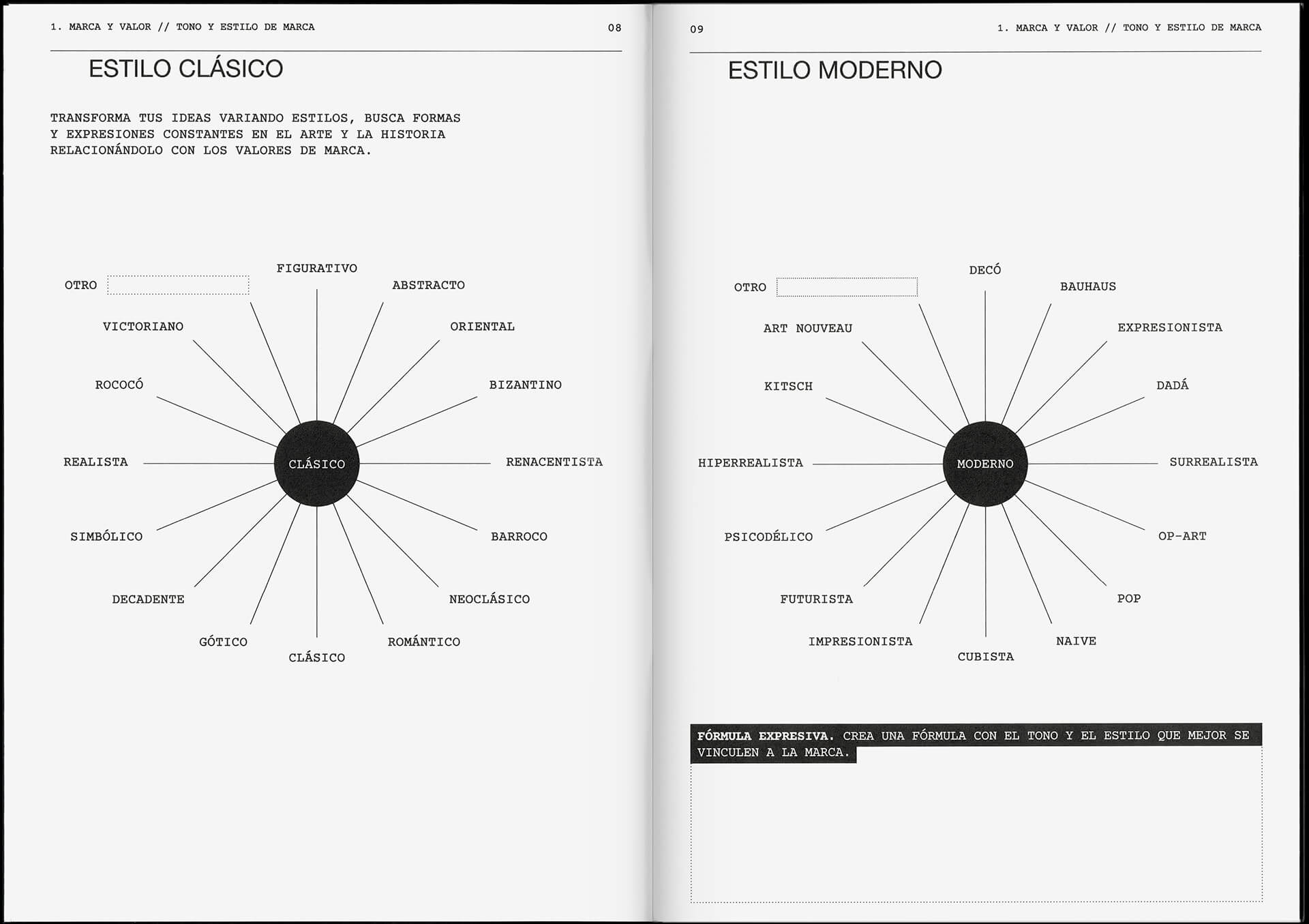Select the central CLÁSICO black circle
Screen dimensions: 1309x924
(x=316, y=464)
